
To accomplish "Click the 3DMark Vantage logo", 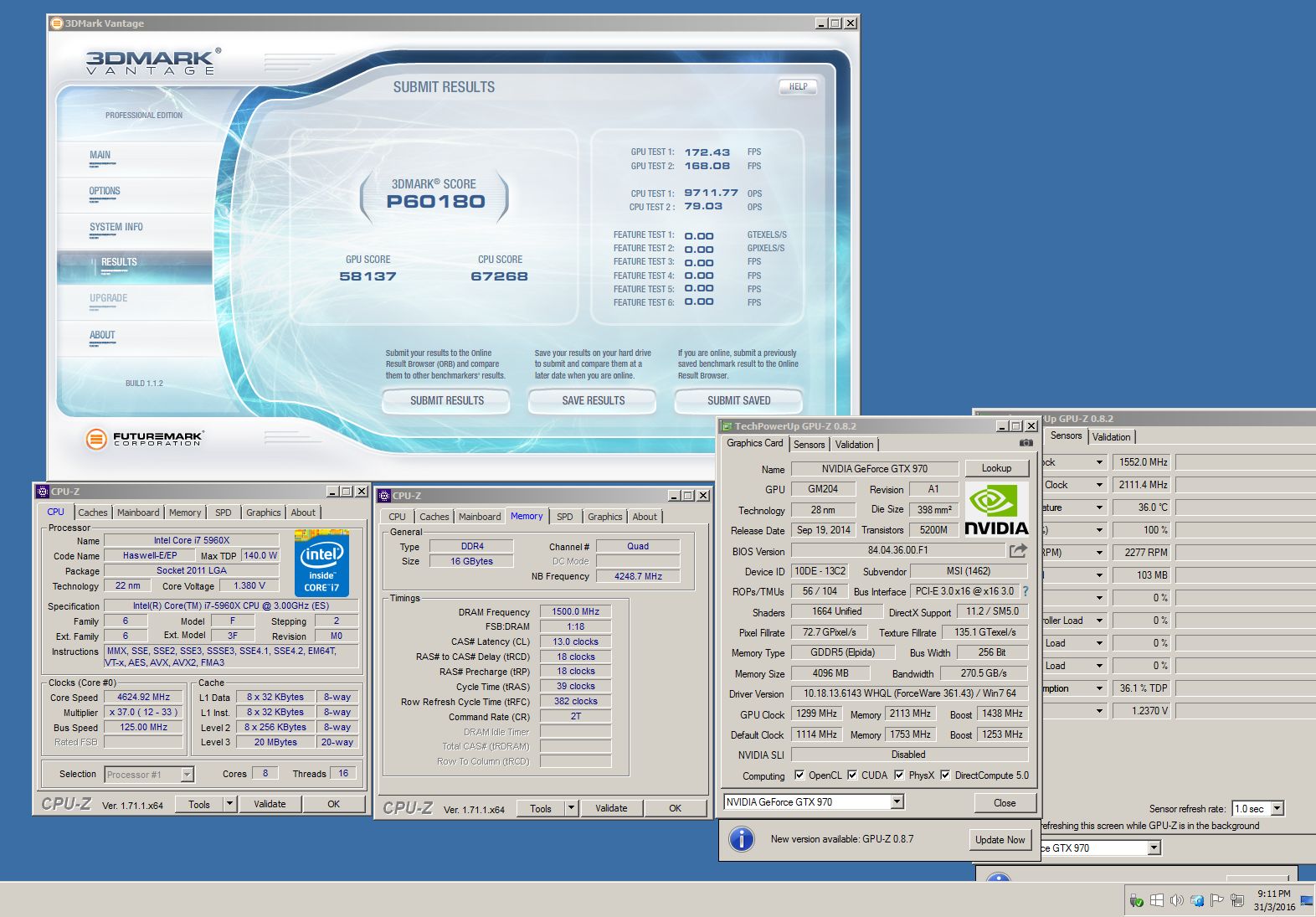I will click(153, 62).
